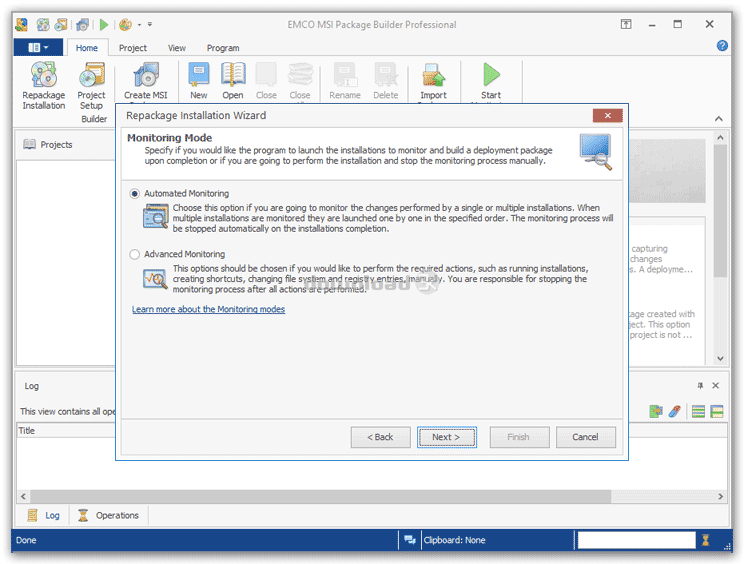Screen dimensions: 744x564
Task: Switch to the Project ribbon tab
Action: click(x=133, y=48)
